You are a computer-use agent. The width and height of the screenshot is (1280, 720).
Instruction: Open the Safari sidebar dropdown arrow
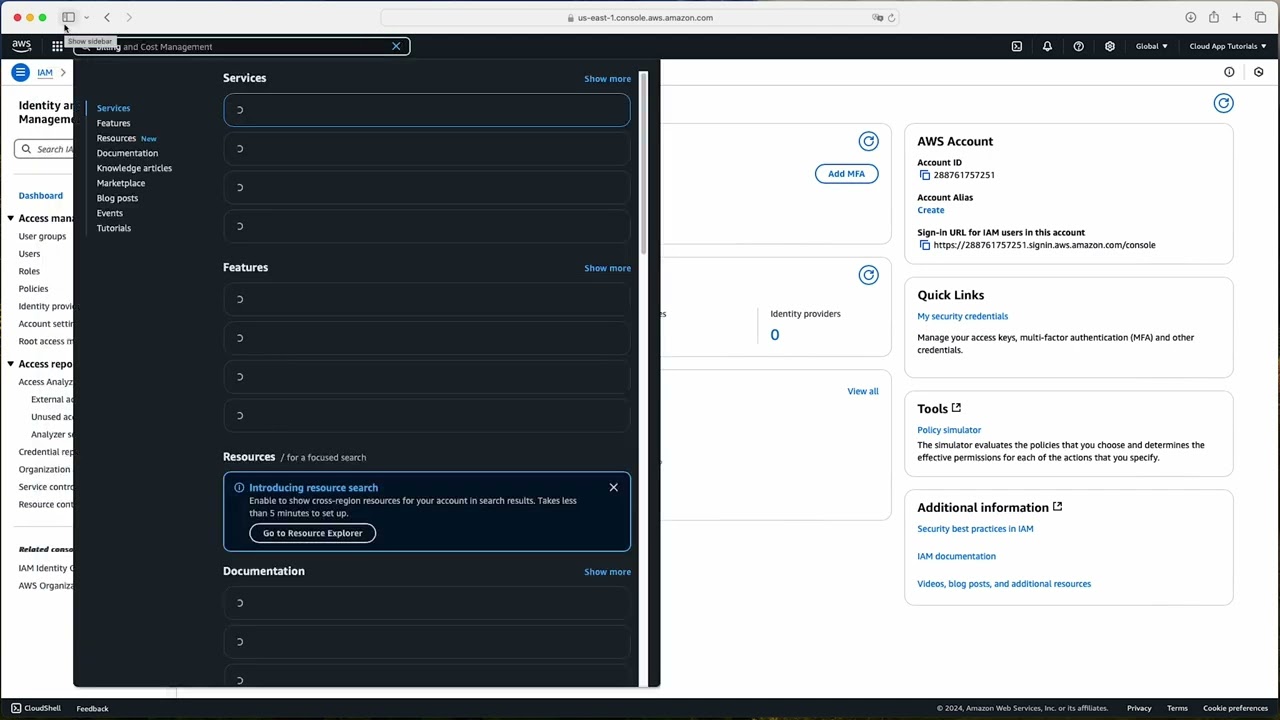[86, 17]
